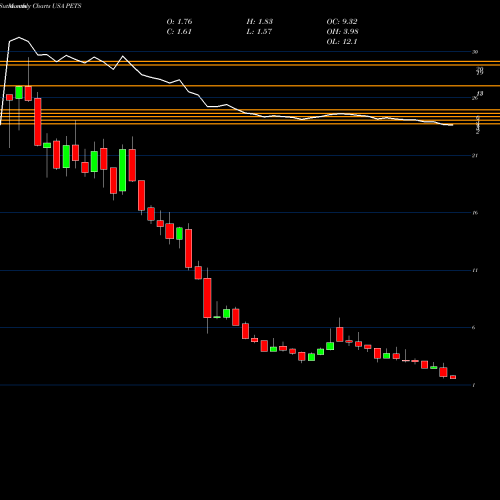Click the price axis label 11
The width and height of the screenshot is (500, 500).
(475, 270)
